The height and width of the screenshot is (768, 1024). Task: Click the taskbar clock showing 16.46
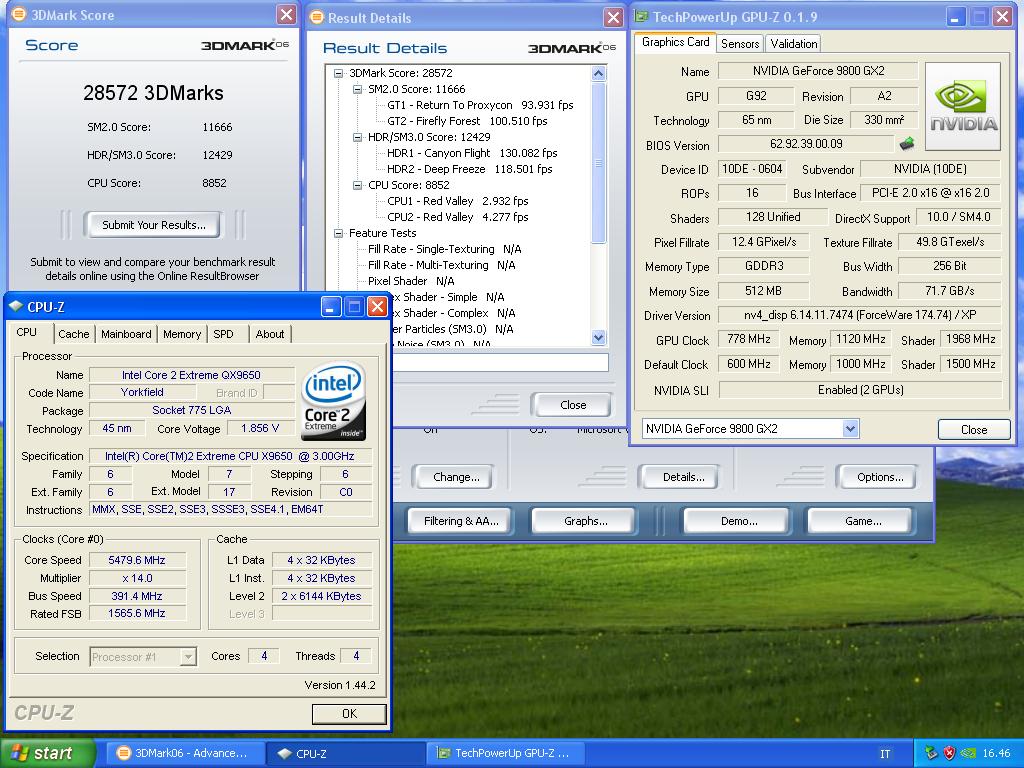coord(996,754)
